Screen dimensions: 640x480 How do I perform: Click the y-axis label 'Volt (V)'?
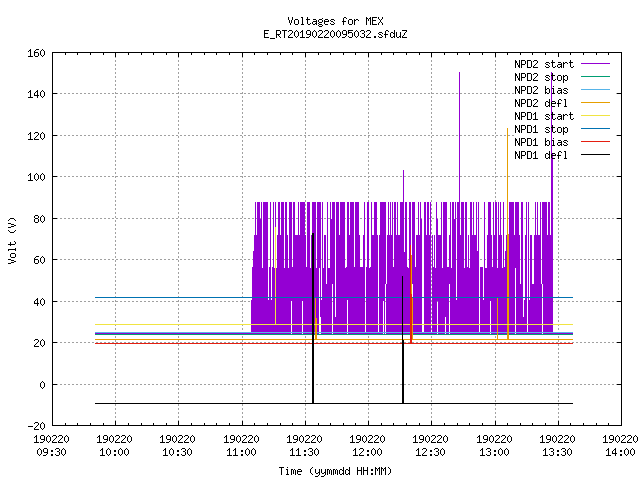12,241
